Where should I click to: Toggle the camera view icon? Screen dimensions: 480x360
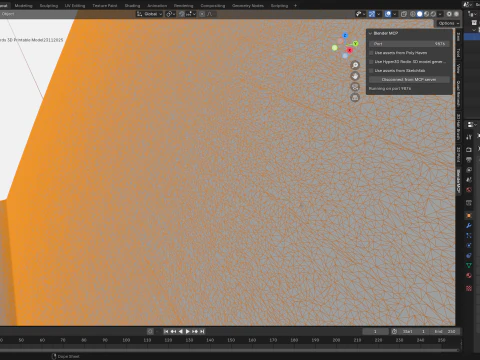[355, 87]
